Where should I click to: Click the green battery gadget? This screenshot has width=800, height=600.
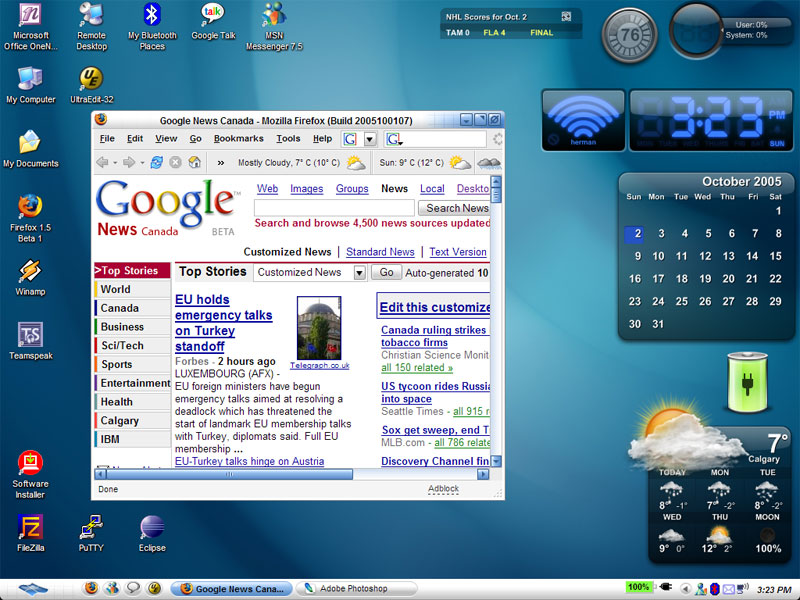pyautogui.click(x=747, y=381)
